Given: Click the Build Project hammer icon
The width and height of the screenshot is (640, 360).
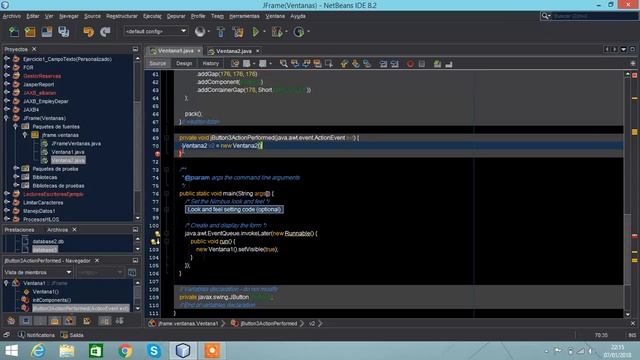Looking at the screenshot, I should pos(221,31).
